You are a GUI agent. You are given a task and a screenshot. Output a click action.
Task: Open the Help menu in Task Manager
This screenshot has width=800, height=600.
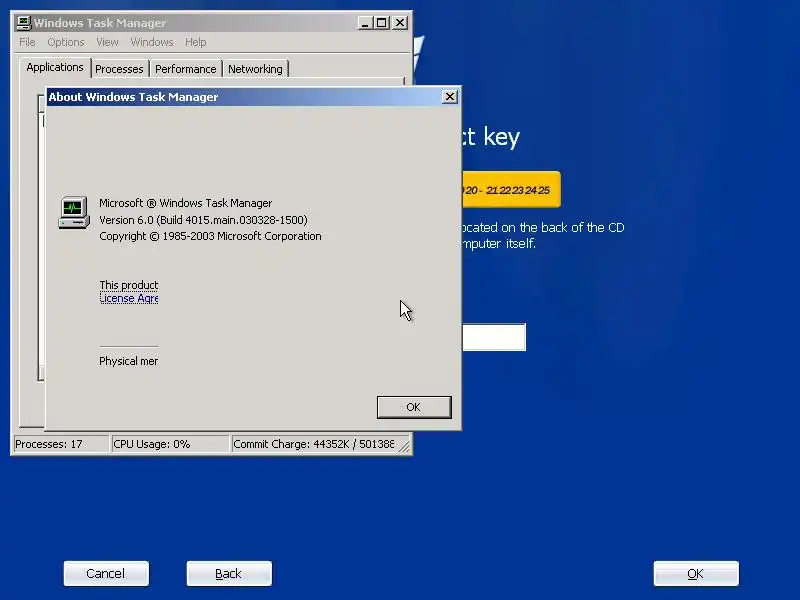pyautogui.click(x=195, y=42)
